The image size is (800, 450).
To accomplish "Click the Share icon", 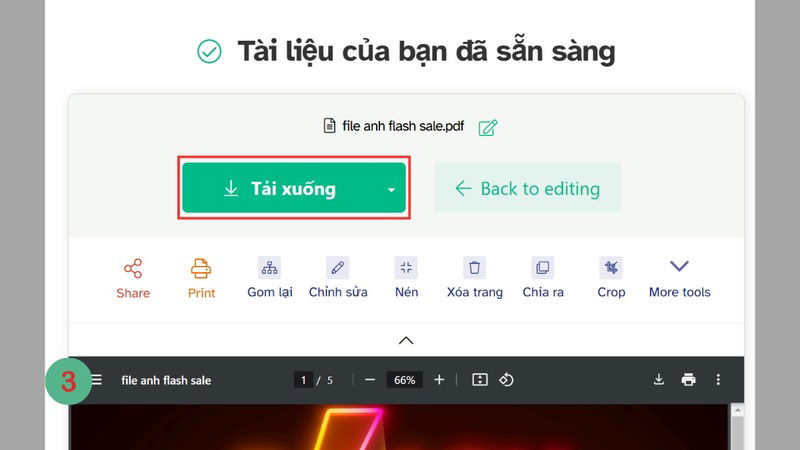I will [x=133, y=268].
